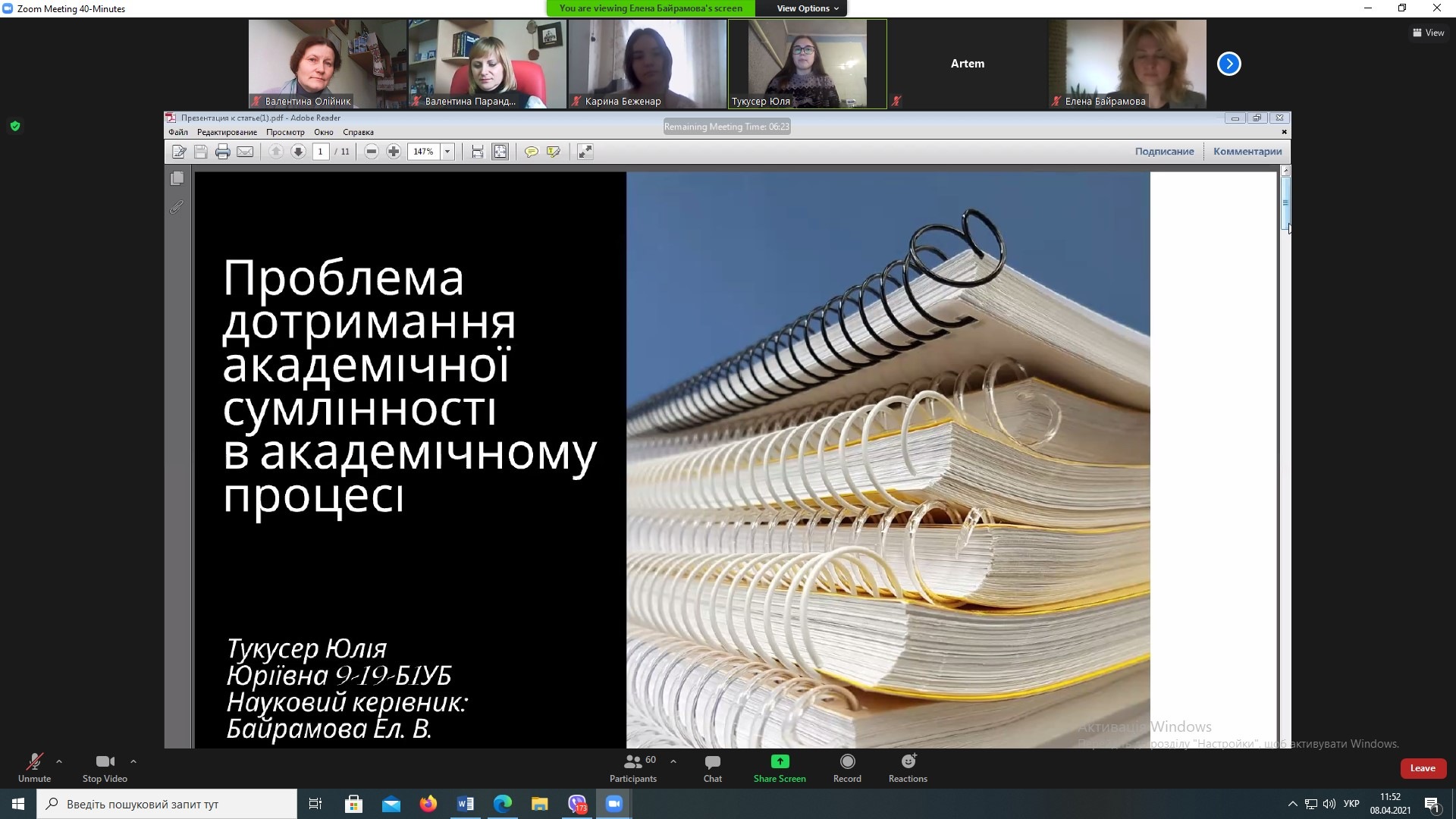Click the green Share Screen icon
The height and width of the screenshot is (819, 1456).
tap(780, 761)
